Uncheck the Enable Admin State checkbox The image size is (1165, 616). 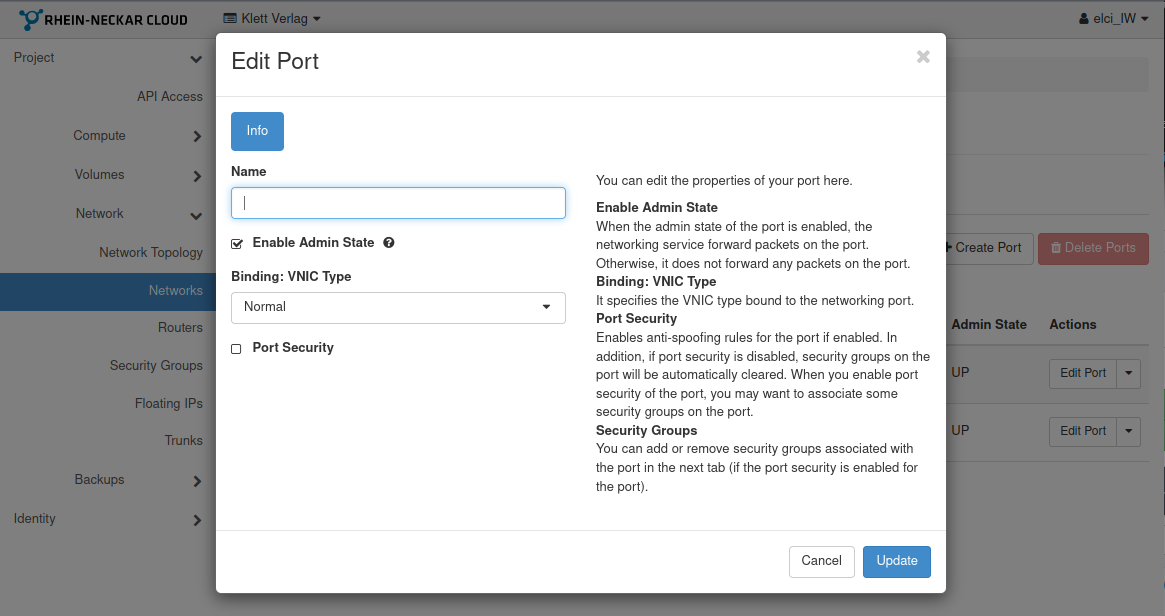[x=236, y=242]
